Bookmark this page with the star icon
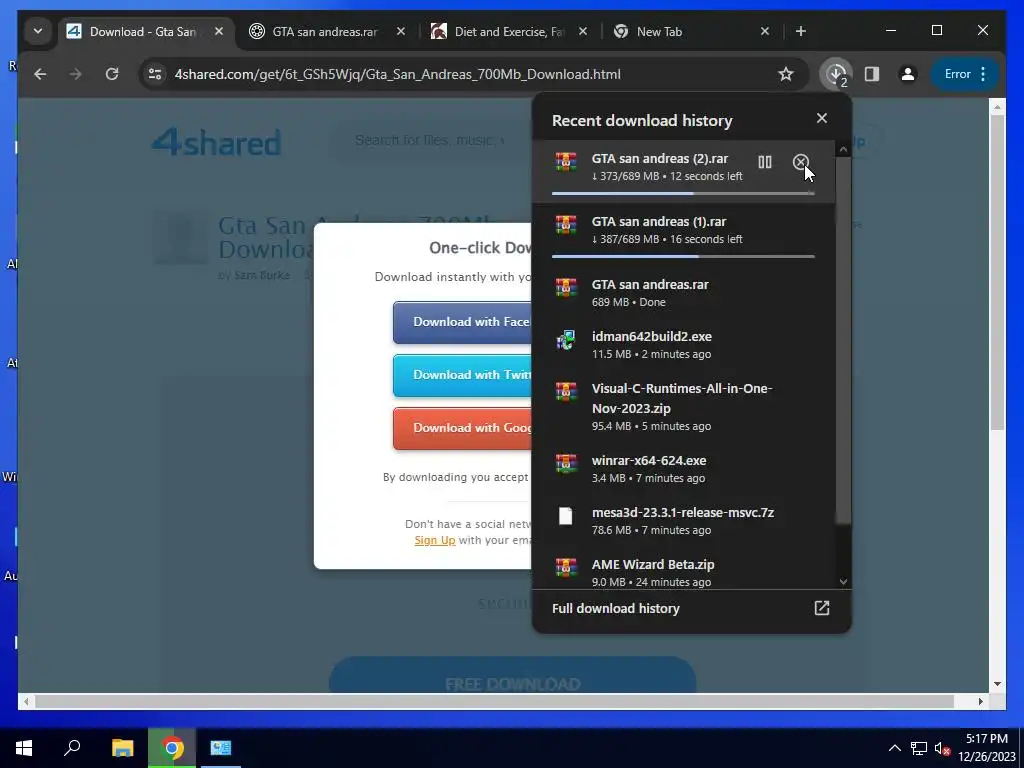1024x768 pixels. [786, 74]
